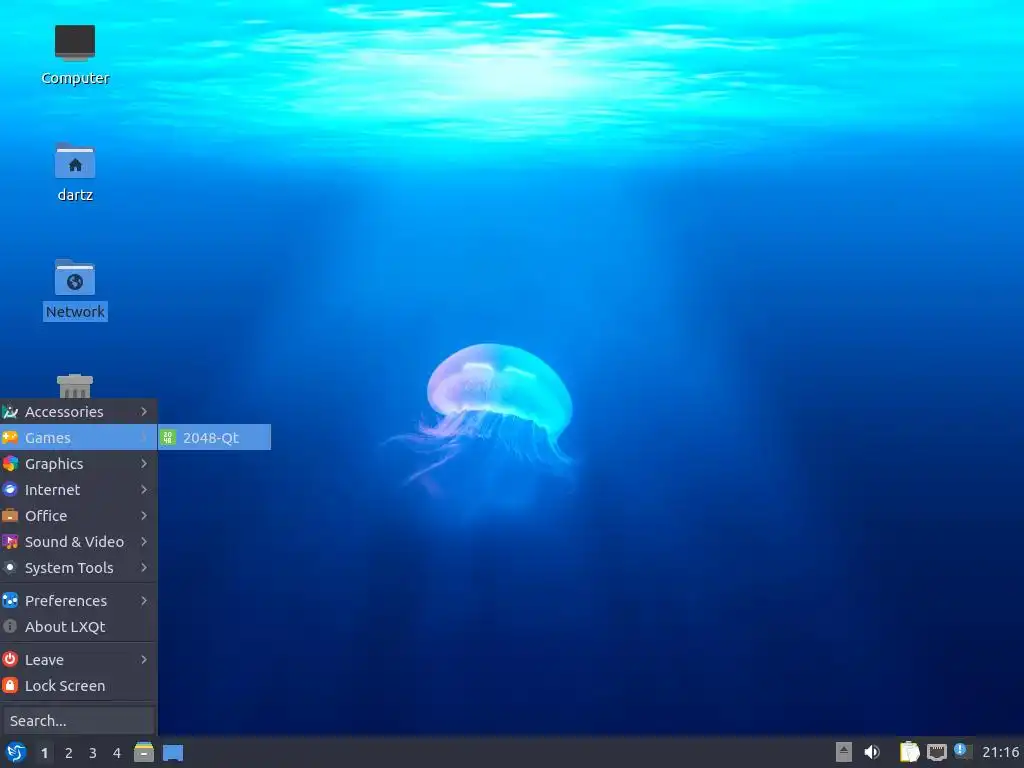Click the About LXQt info icon

click(x=10, y=626)
